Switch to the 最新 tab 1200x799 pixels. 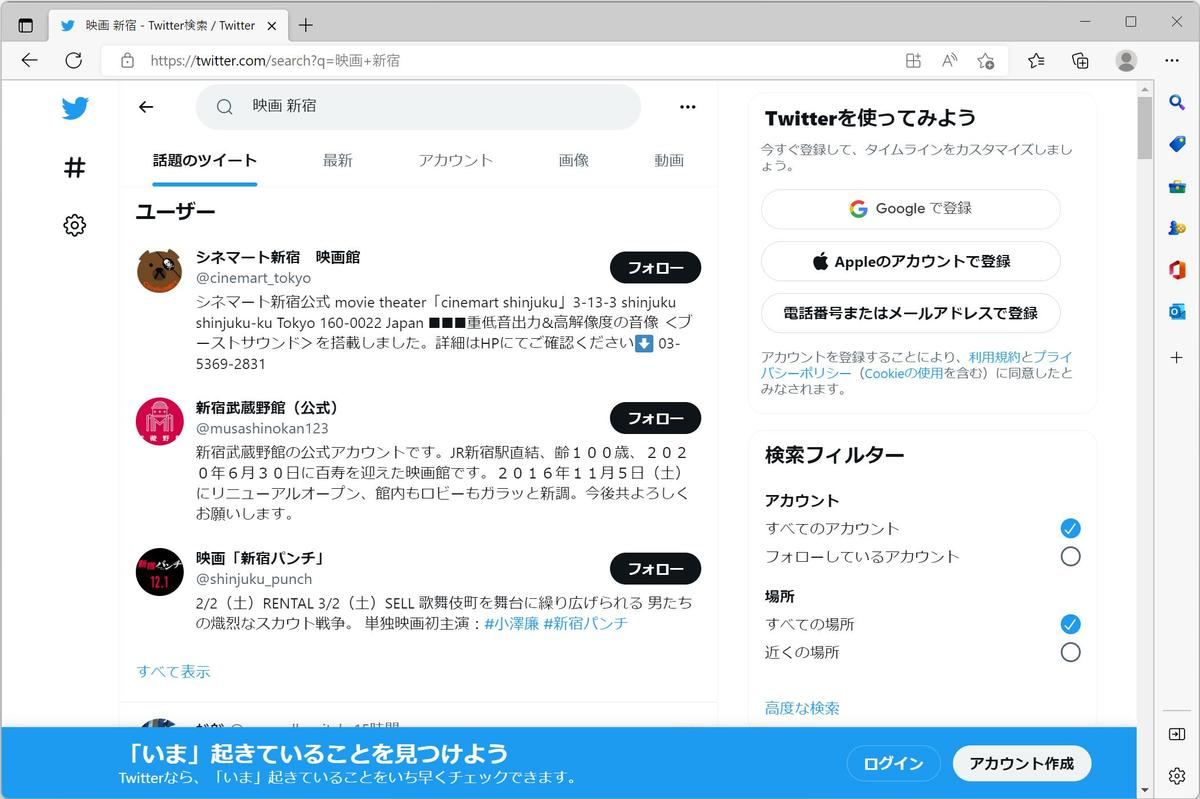coord(338,160)
